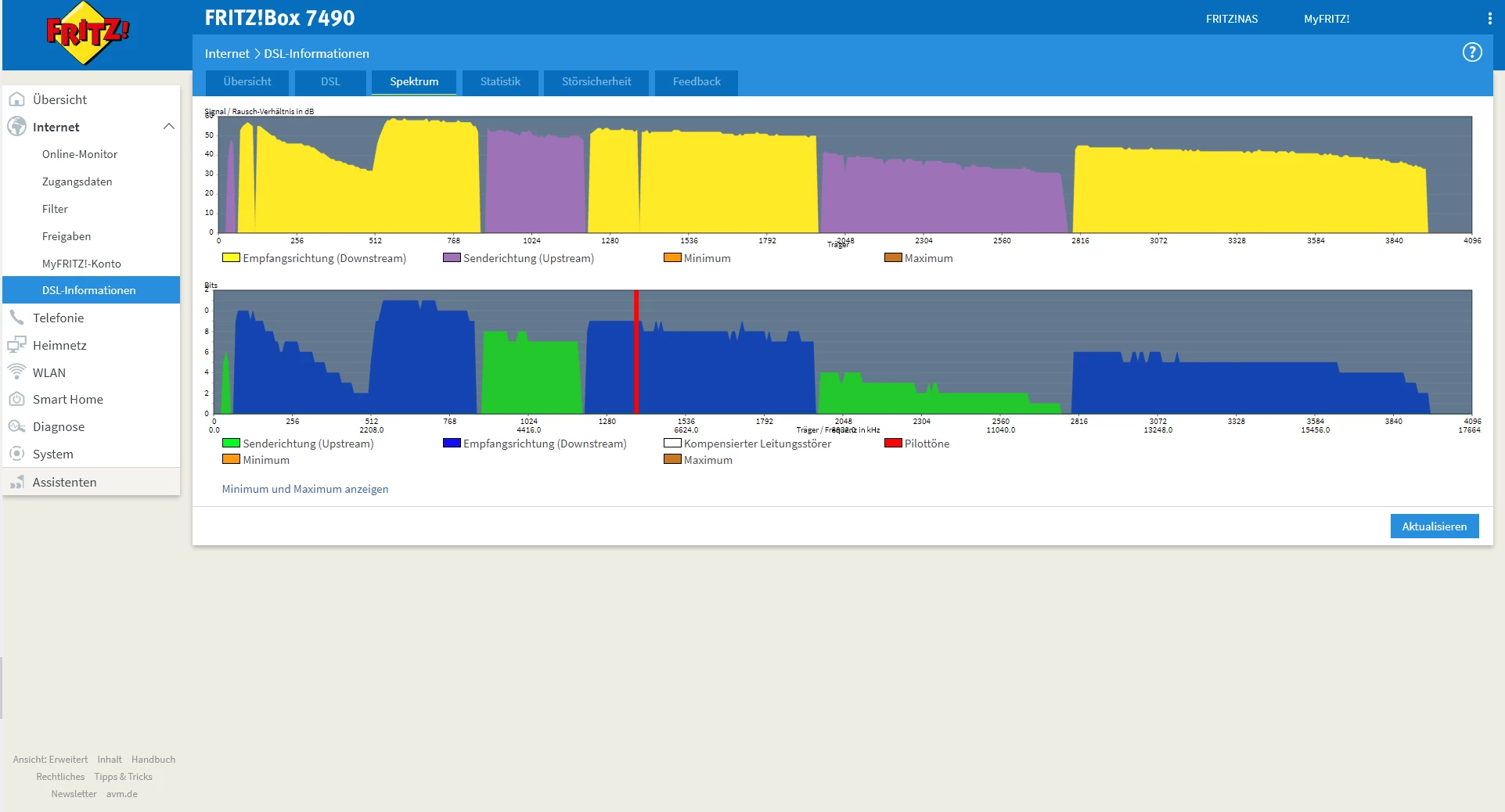Click the WLAN wifi icon
1505x812 pixels.
(x=16, y=372)
